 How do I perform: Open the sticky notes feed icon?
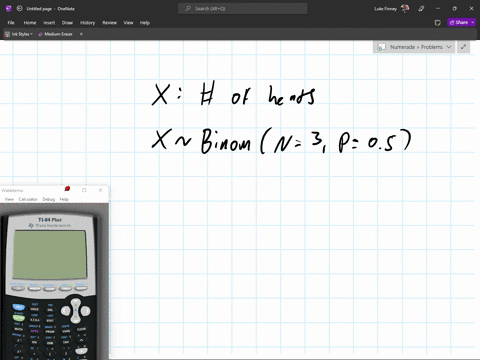point(438,23)
